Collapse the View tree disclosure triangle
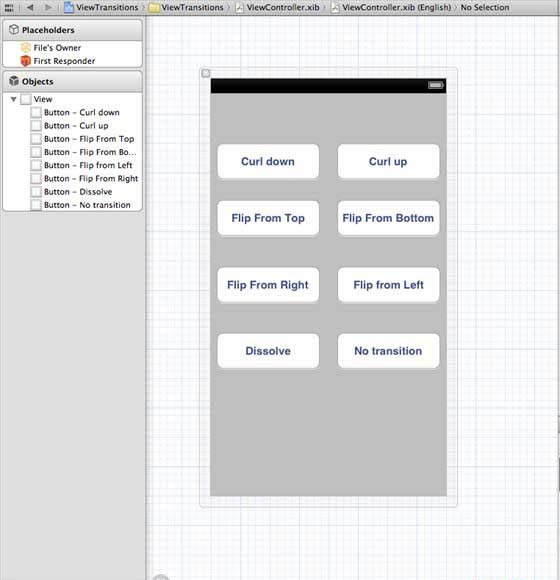Screen dimensions: 560x580 click(13, 99)
